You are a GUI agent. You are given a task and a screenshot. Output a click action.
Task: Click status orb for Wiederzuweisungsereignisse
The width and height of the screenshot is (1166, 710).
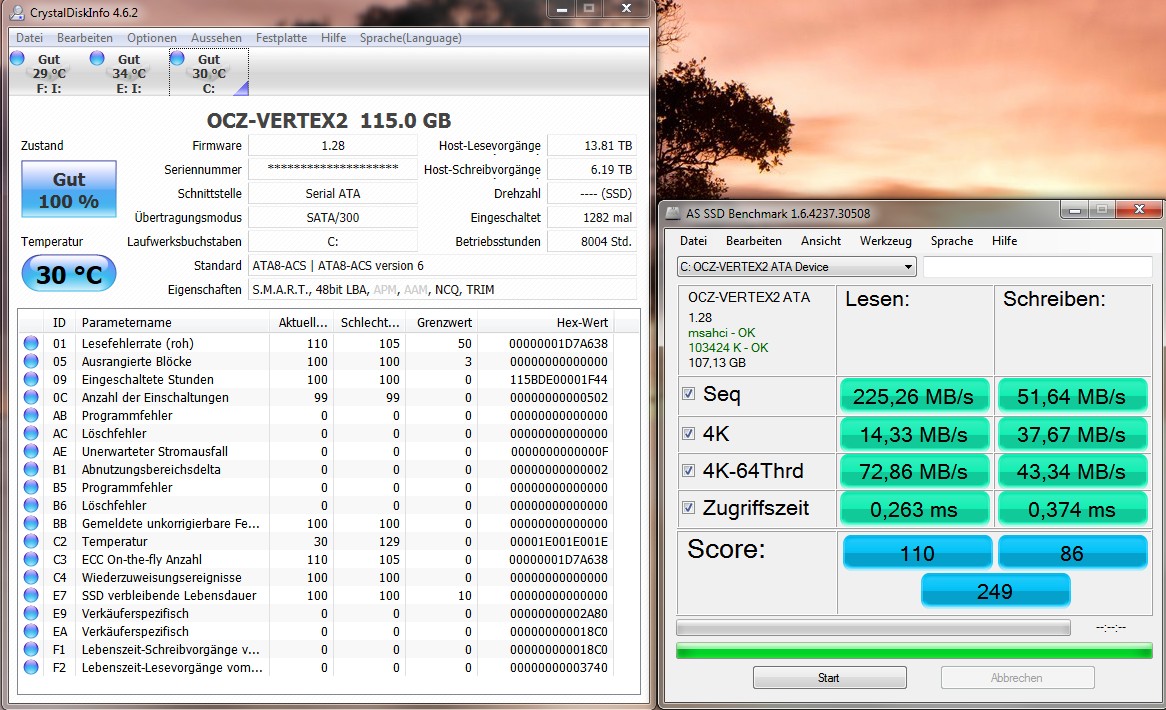point(31,577)
